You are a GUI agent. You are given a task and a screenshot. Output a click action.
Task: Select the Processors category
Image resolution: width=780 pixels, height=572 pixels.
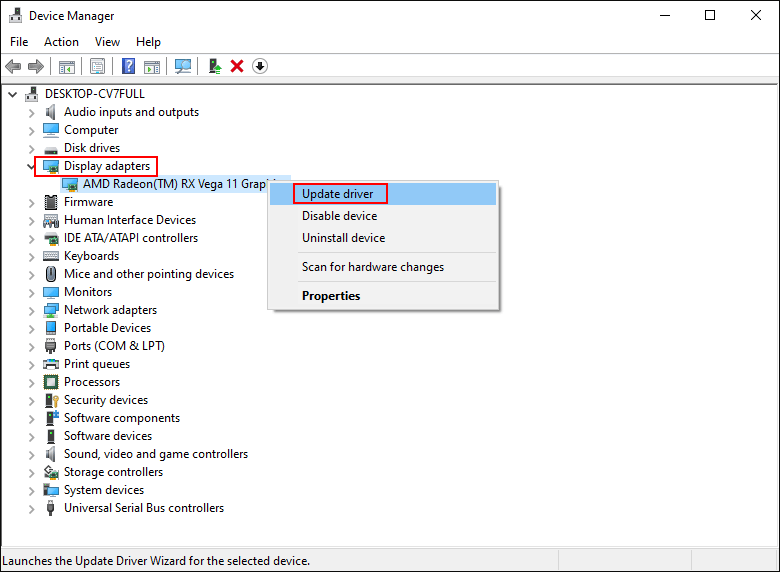91,382
